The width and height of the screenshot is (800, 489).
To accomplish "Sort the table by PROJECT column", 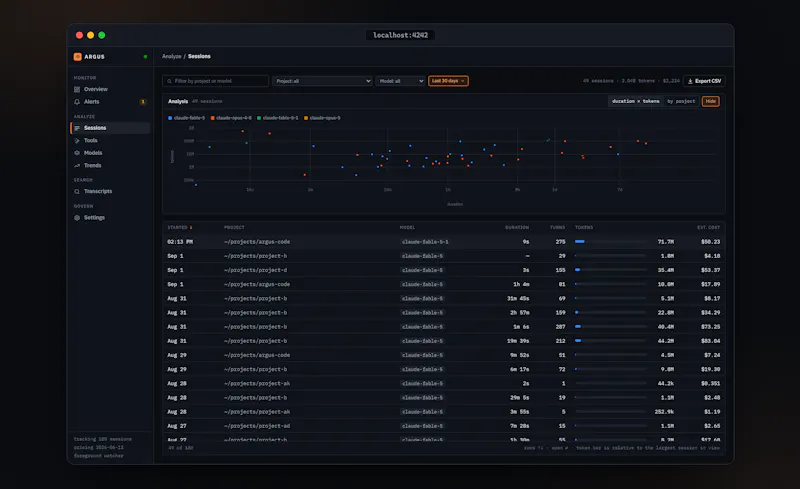I will 234,228.
